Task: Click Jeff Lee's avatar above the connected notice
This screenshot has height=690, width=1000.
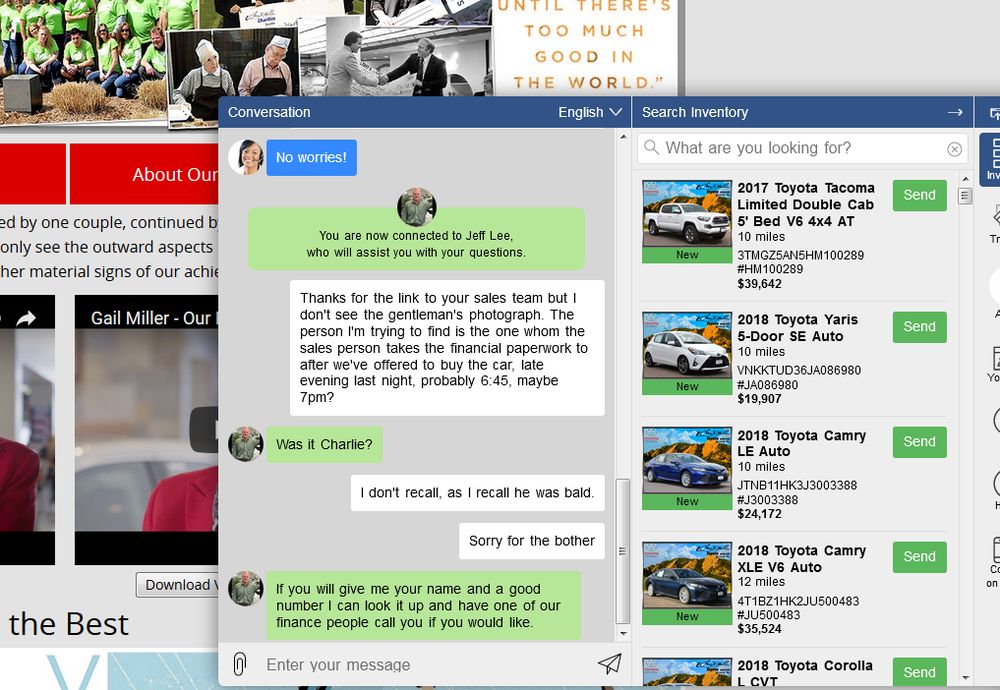Action: click(x=416, y=207)
